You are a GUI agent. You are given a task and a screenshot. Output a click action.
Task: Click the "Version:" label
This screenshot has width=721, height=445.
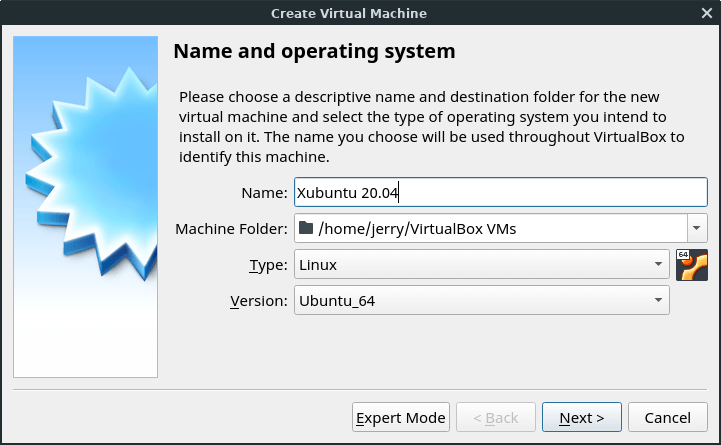[x=259, y=300]
